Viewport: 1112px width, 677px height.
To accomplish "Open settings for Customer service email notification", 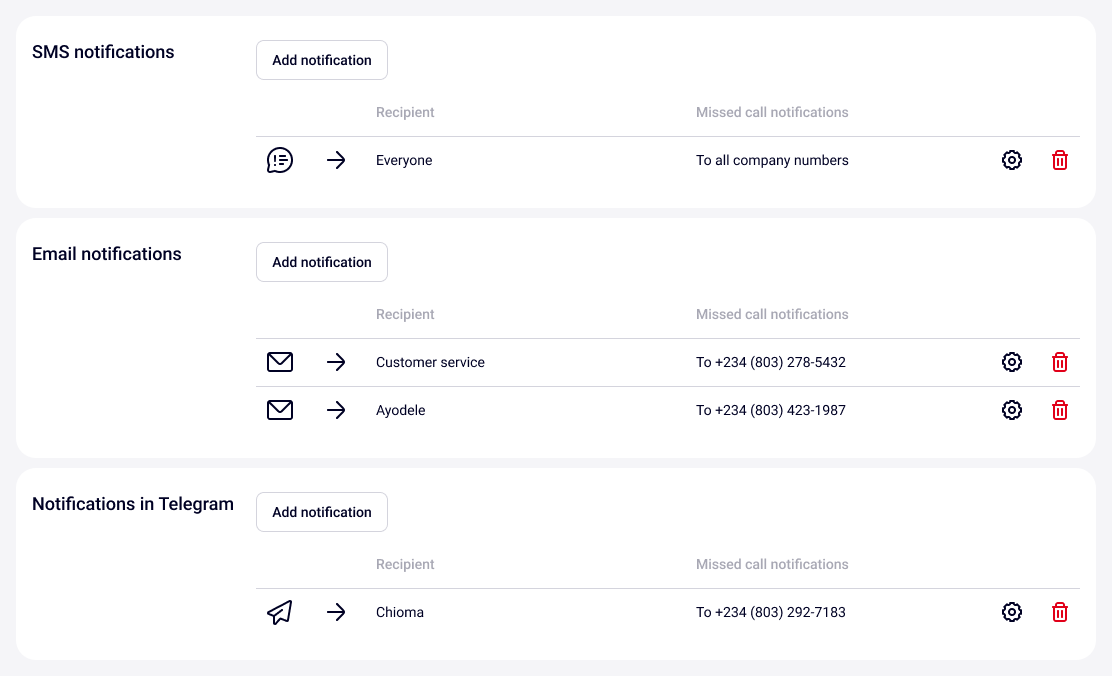I will (x=1012, y=362).
